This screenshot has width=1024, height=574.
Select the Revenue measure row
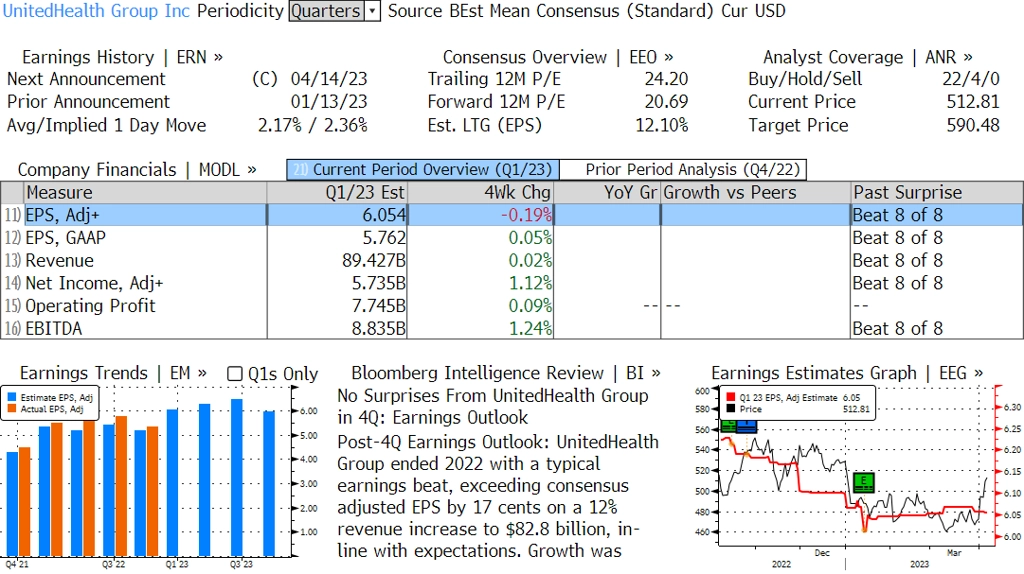512,261
